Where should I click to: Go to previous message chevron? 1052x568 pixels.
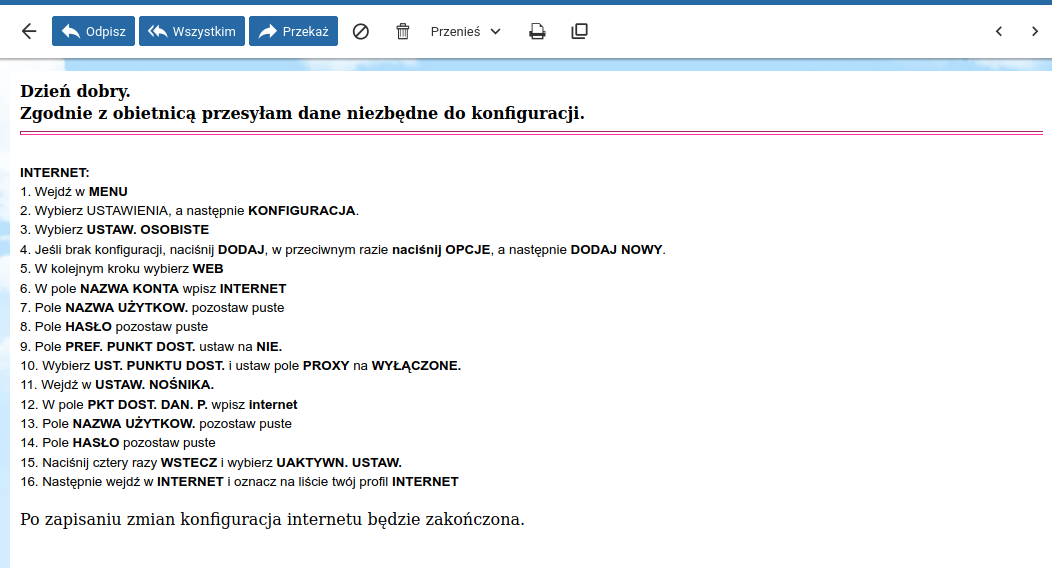[998, 31]
